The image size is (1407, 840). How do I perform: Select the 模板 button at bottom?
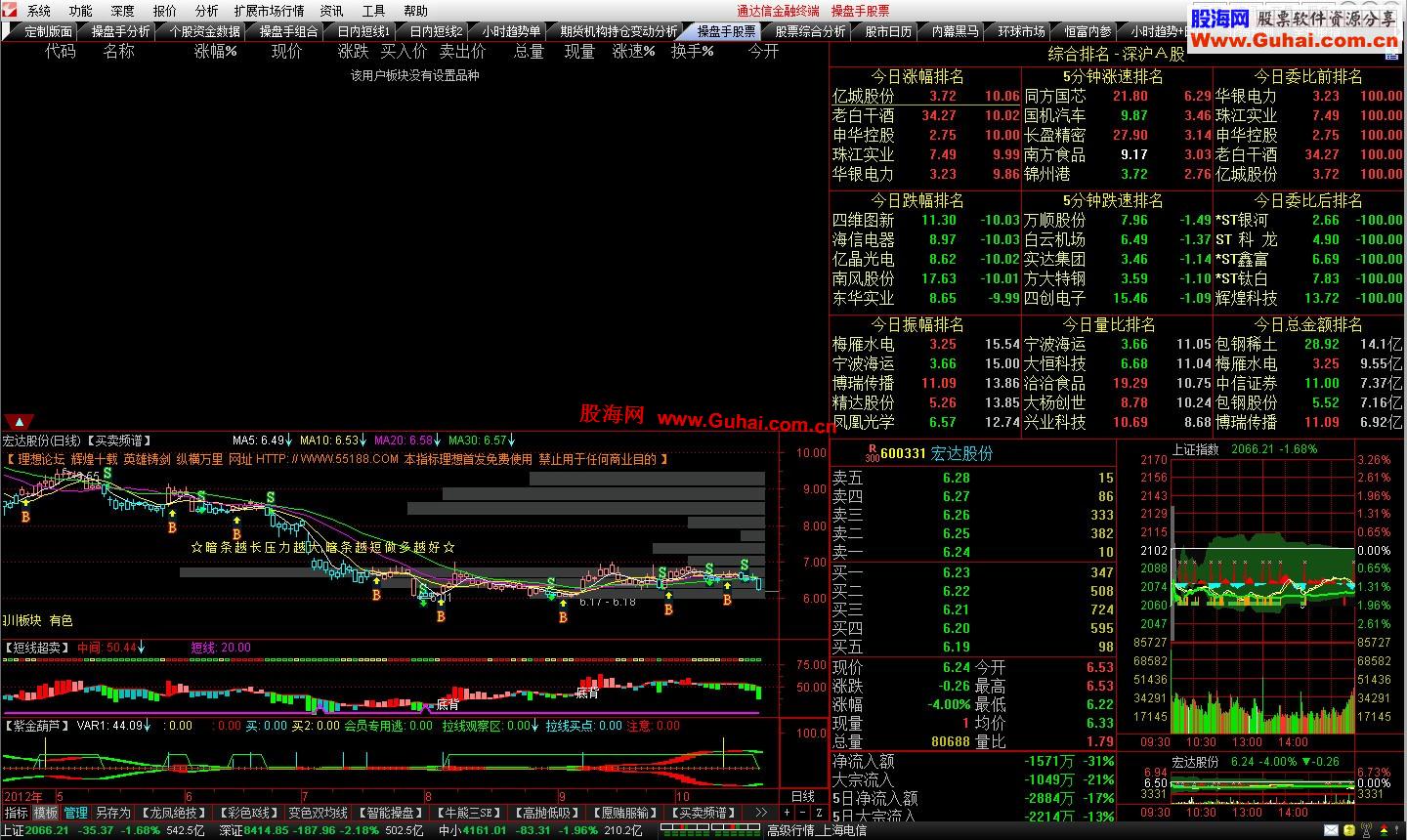pyautogui.click(x=46, y=813)
